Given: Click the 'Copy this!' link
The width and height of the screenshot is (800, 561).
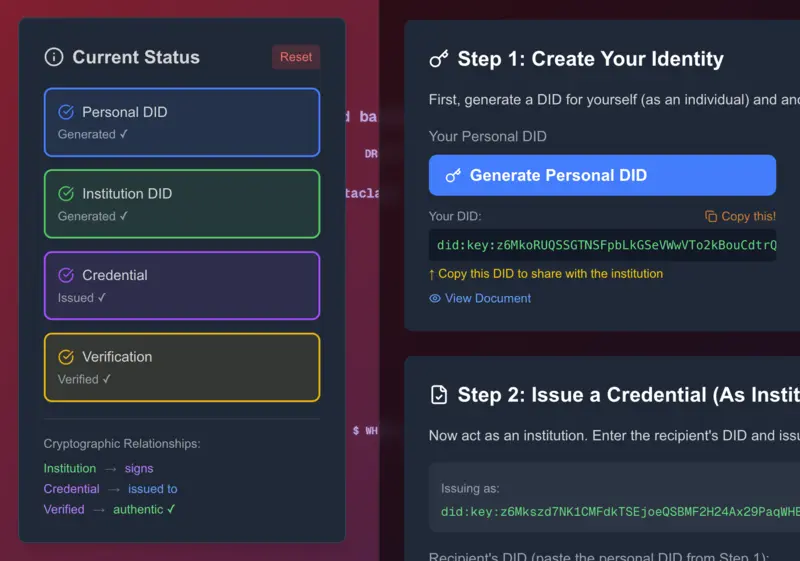Looking at the screenshot, I should (x=748, y=216).
